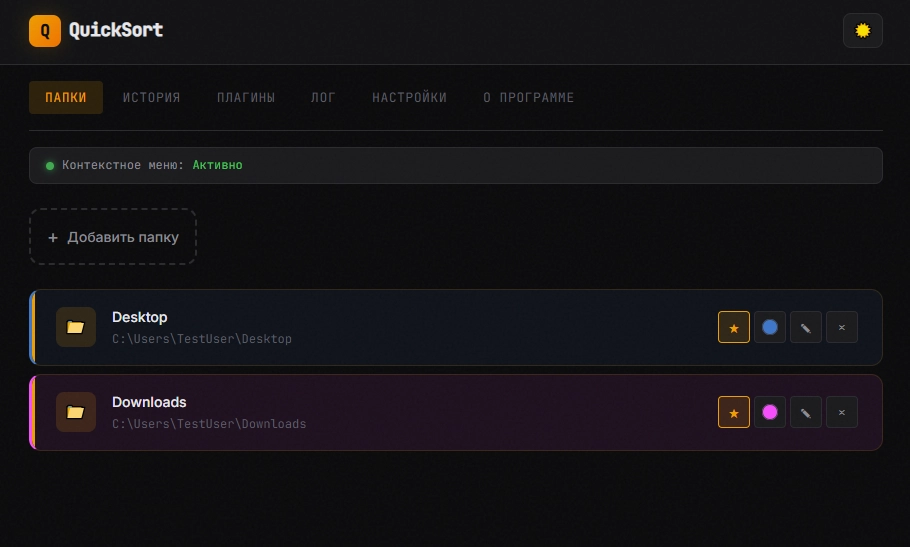The height and width of the screenshot is (547, 910).
Task: Open the Настройки tab
Action: pos(409,97)
